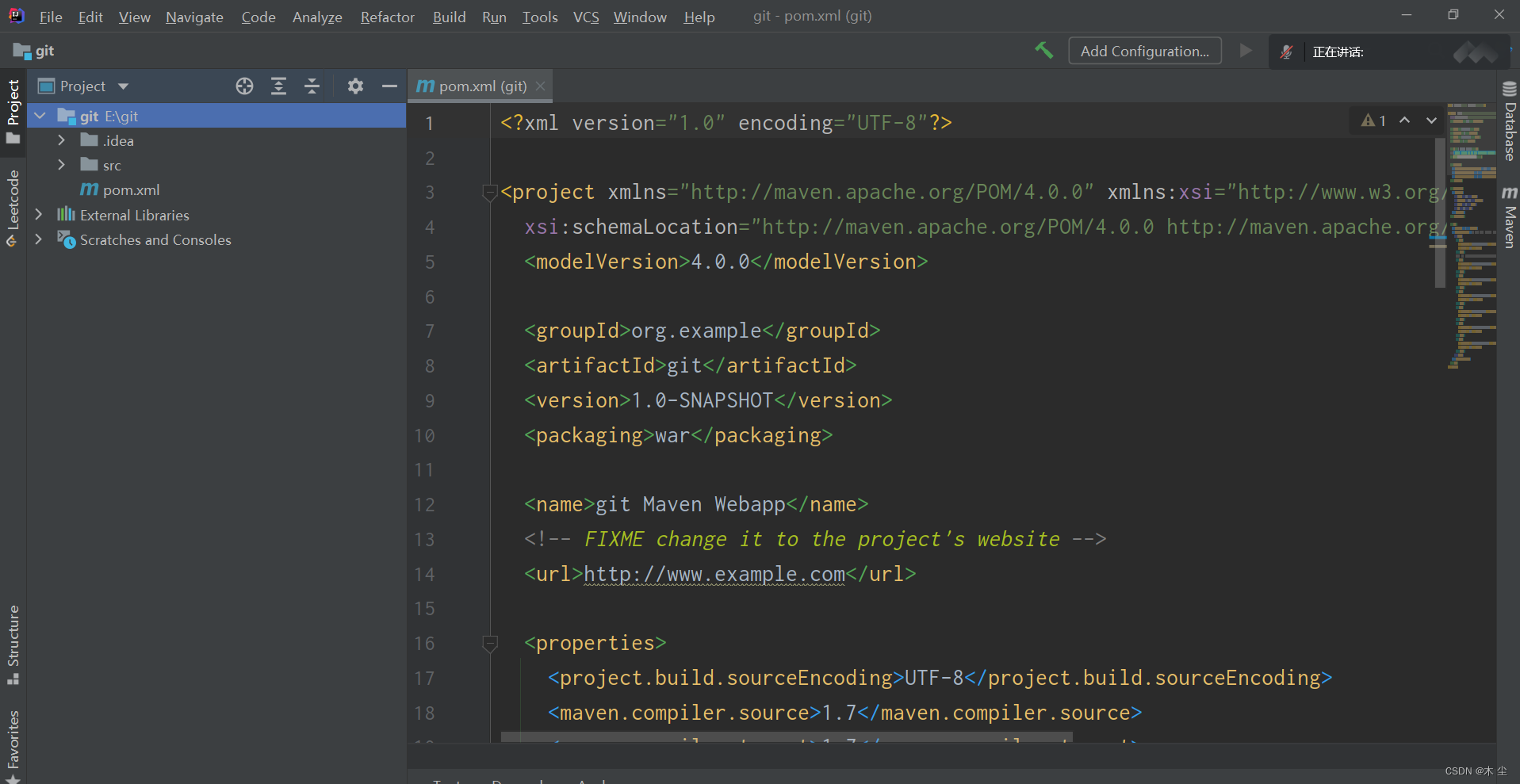
Task: Click Add Configuration button
Action: (x=1144, y=51)
